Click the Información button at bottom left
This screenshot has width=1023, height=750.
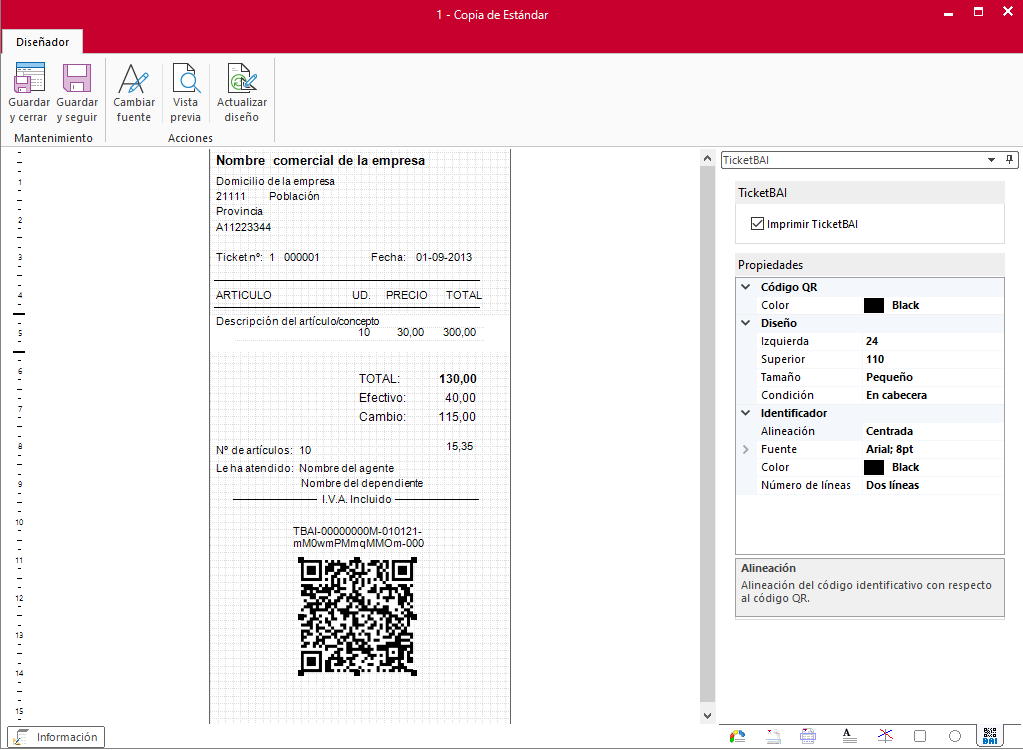point(56,737)
